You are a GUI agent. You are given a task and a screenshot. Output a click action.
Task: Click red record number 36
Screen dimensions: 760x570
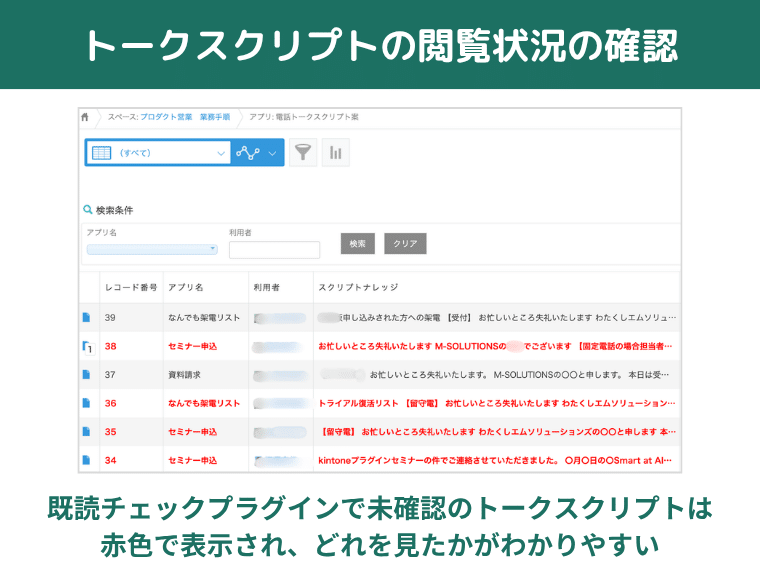click(111, 403)
